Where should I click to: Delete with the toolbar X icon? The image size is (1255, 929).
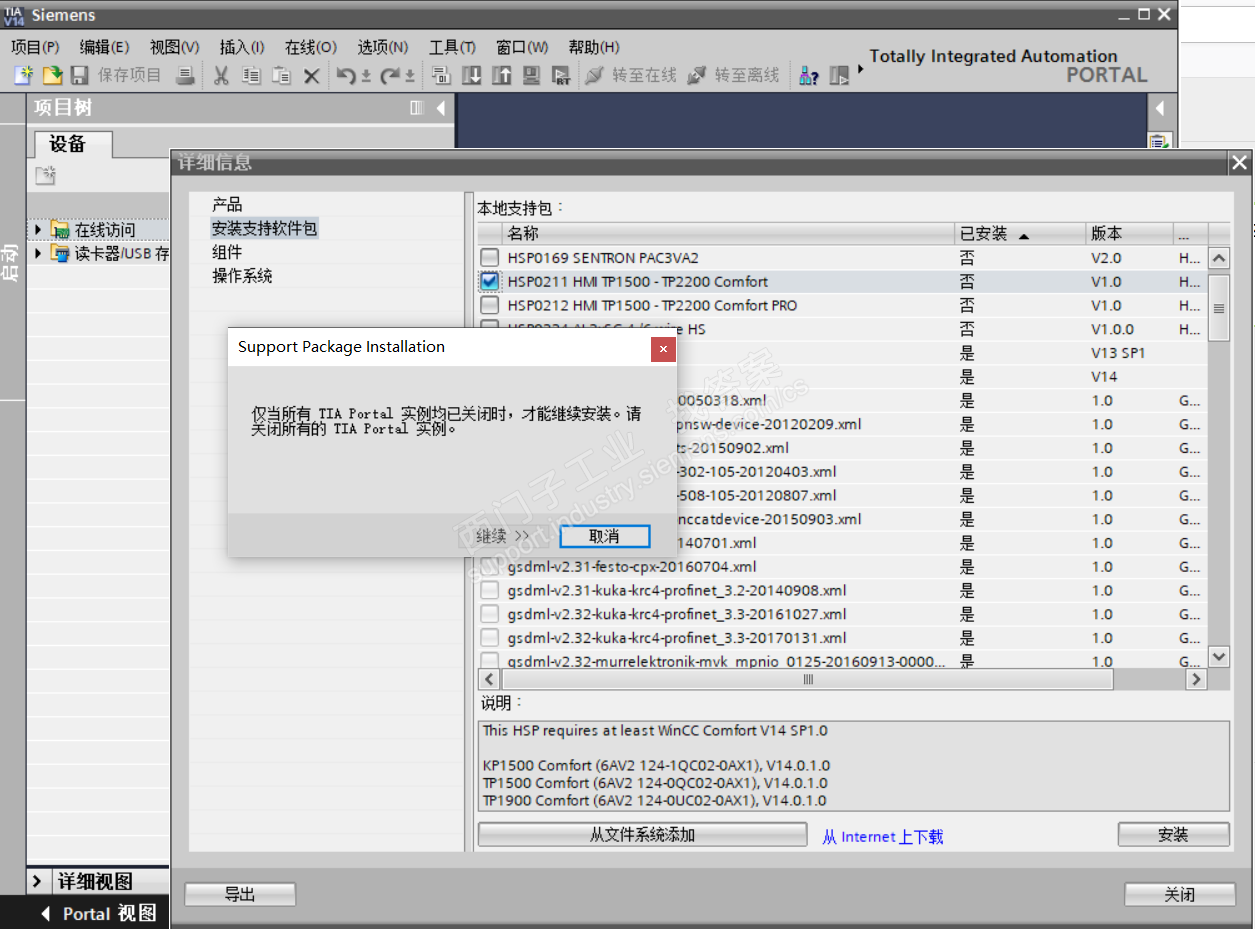pos(312,75)
